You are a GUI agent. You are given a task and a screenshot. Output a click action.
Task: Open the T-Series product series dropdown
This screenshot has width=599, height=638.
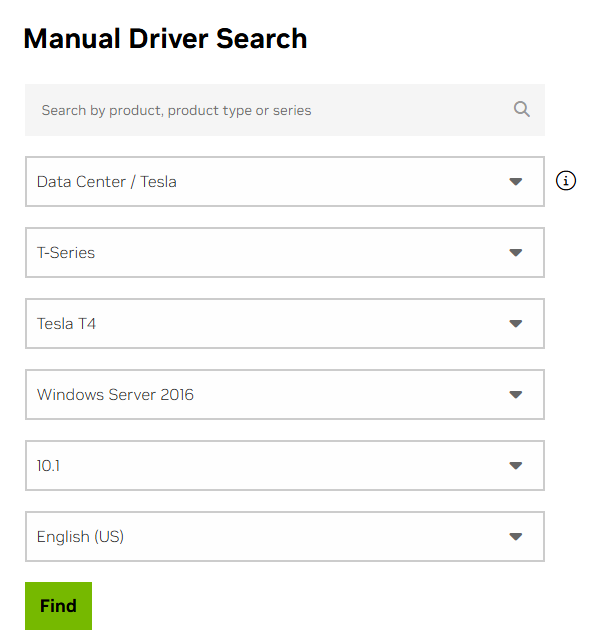(285, 253)
